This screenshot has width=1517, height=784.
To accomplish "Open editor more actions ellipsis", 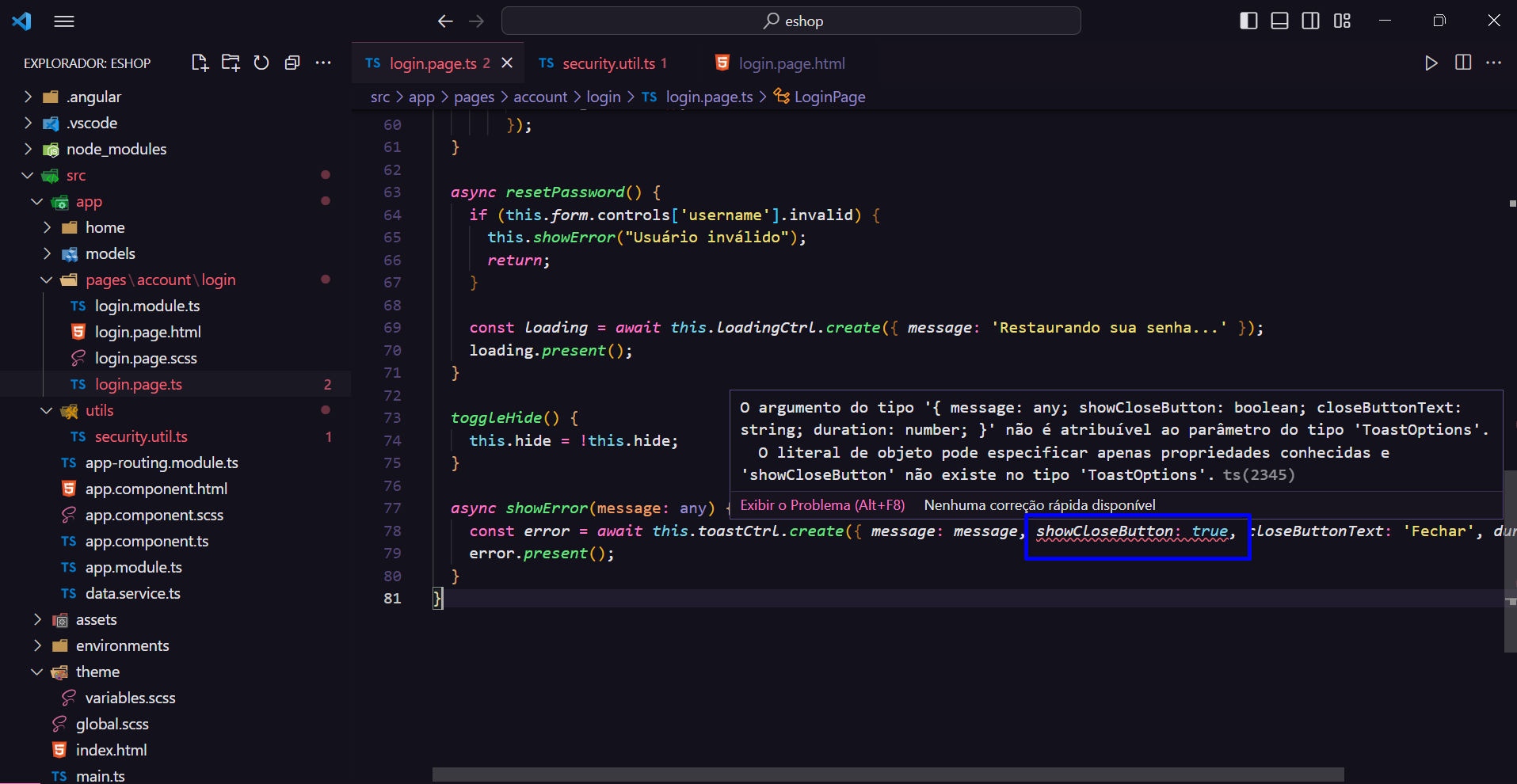I will coord(1494,63).
